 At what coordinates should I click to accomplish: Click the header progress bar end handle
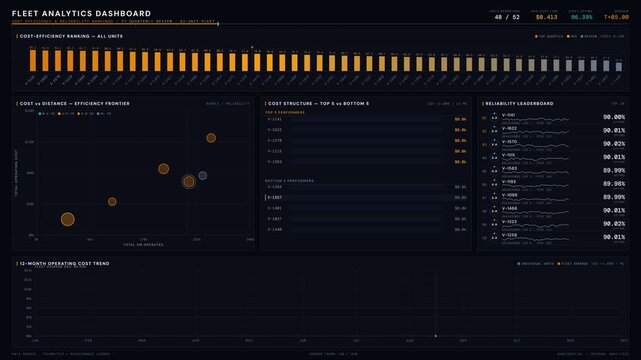(x=218, y=24)
